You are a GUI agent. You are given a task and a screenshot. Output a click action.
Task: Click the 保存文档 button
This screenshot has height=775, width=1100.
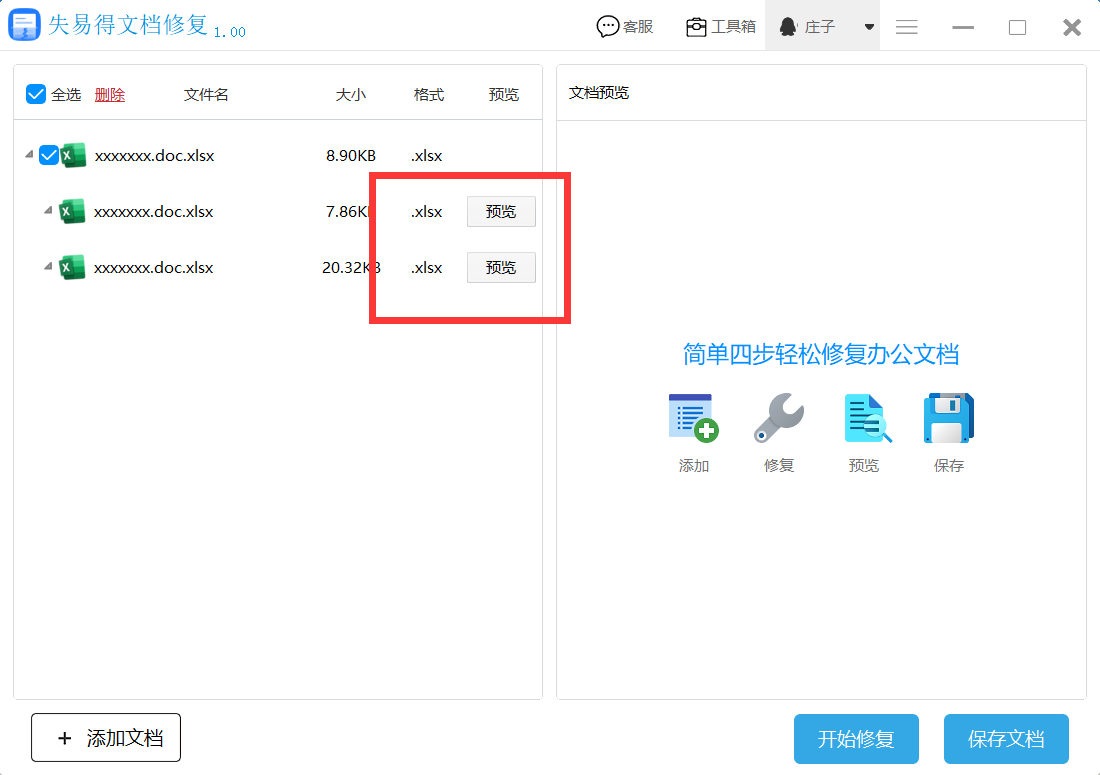[x=1006, y=739]
